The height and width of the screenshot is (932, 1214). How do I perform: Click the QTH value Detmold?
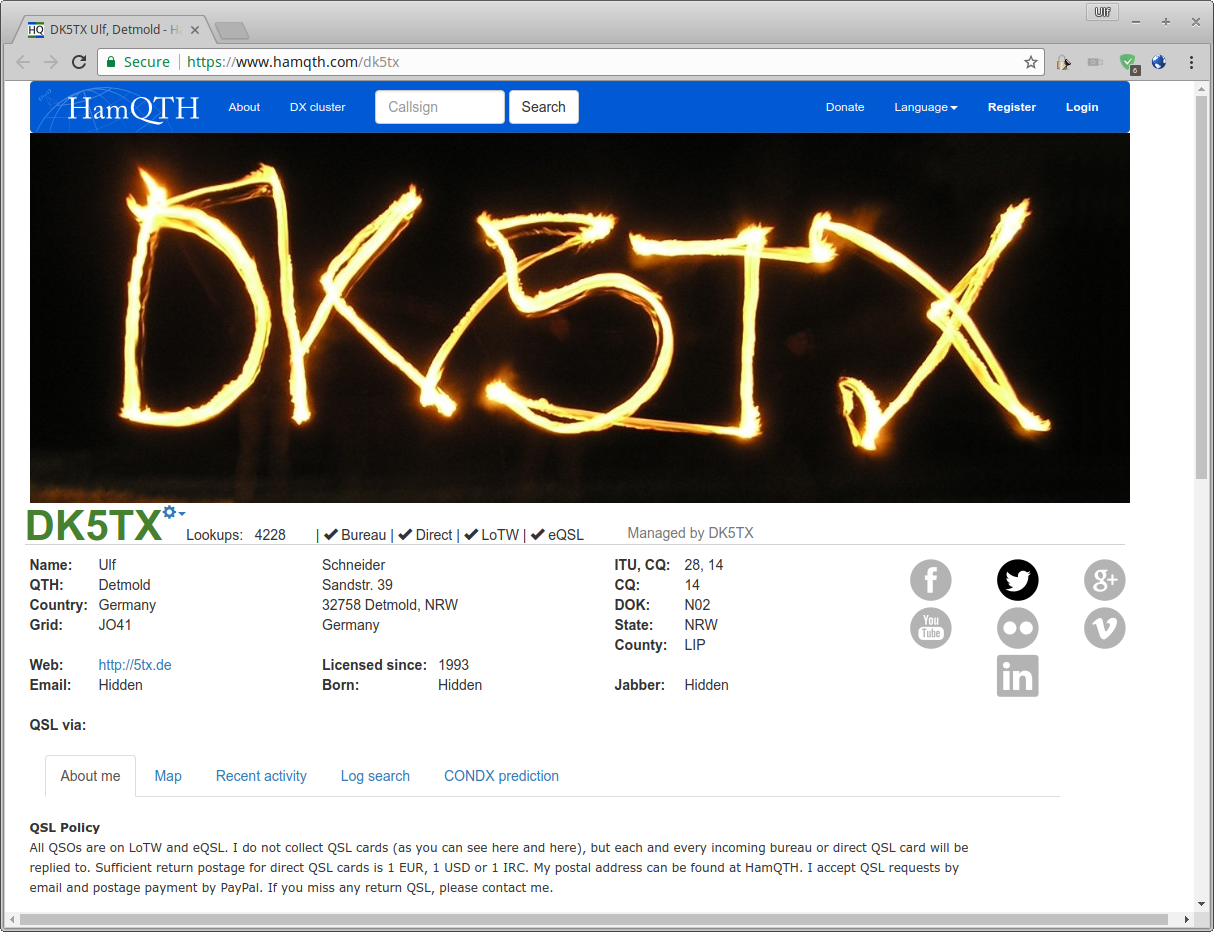(124, 585)
